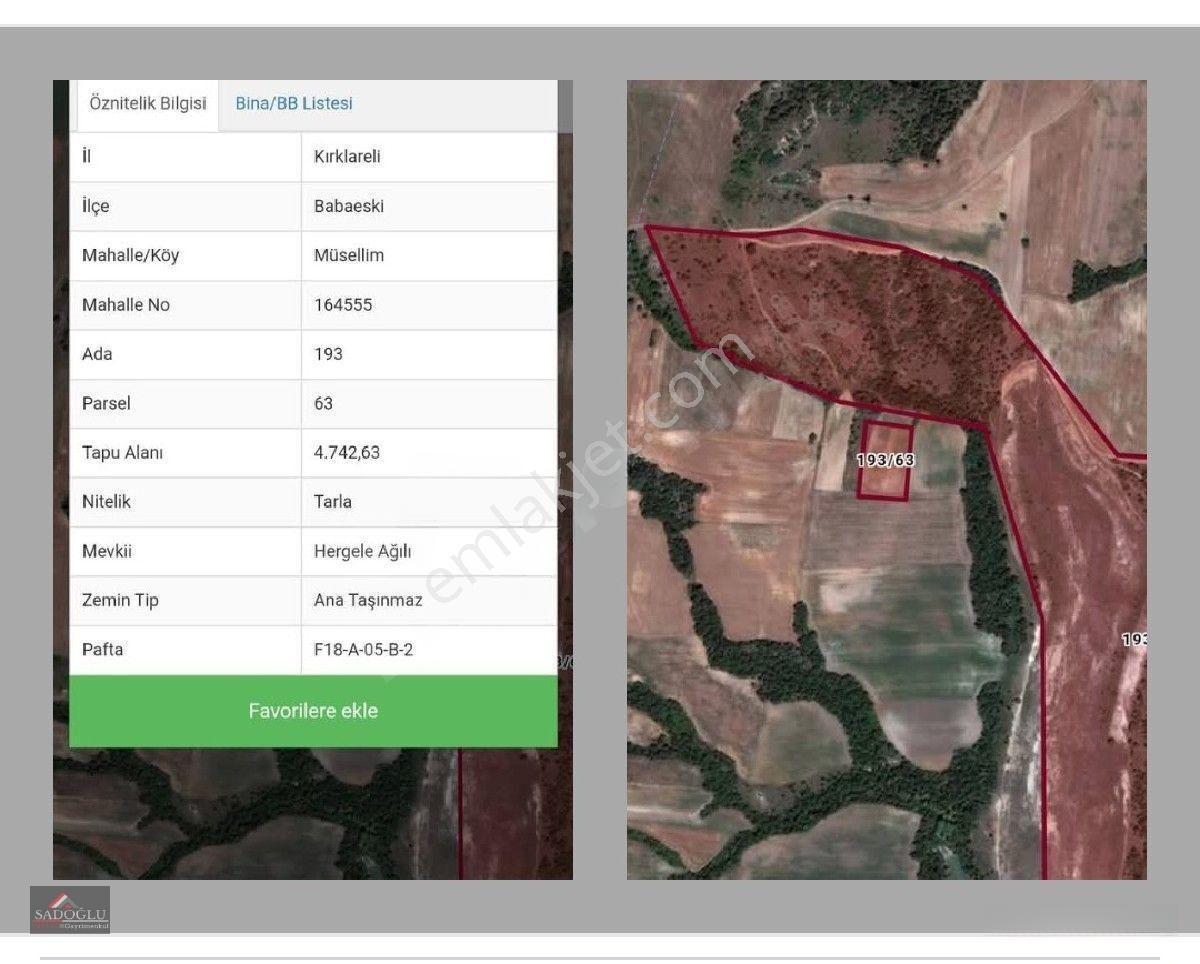This screenshot has height=964, width=1200.
Task: Select the Kırklareli province value
Action: (x=346, y=157)
